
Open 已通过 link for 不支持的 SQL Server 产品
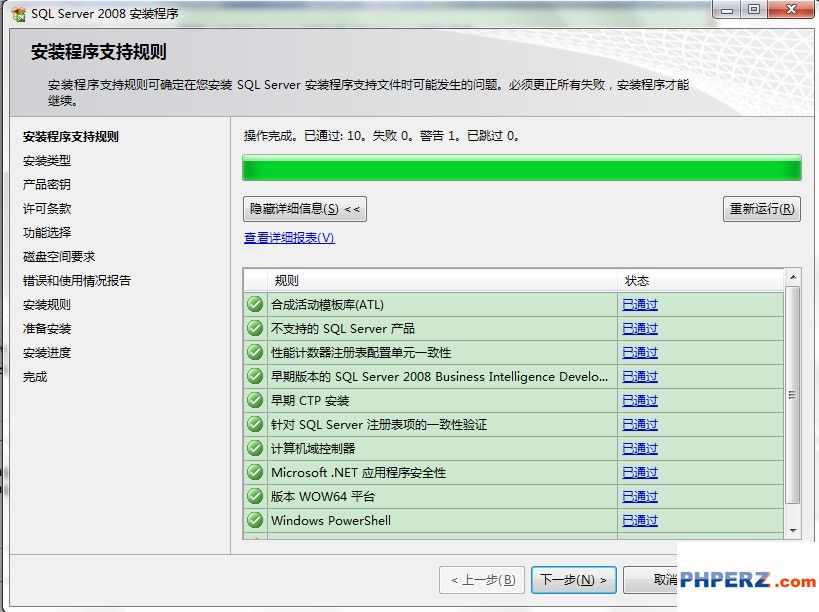coord(640,328)
